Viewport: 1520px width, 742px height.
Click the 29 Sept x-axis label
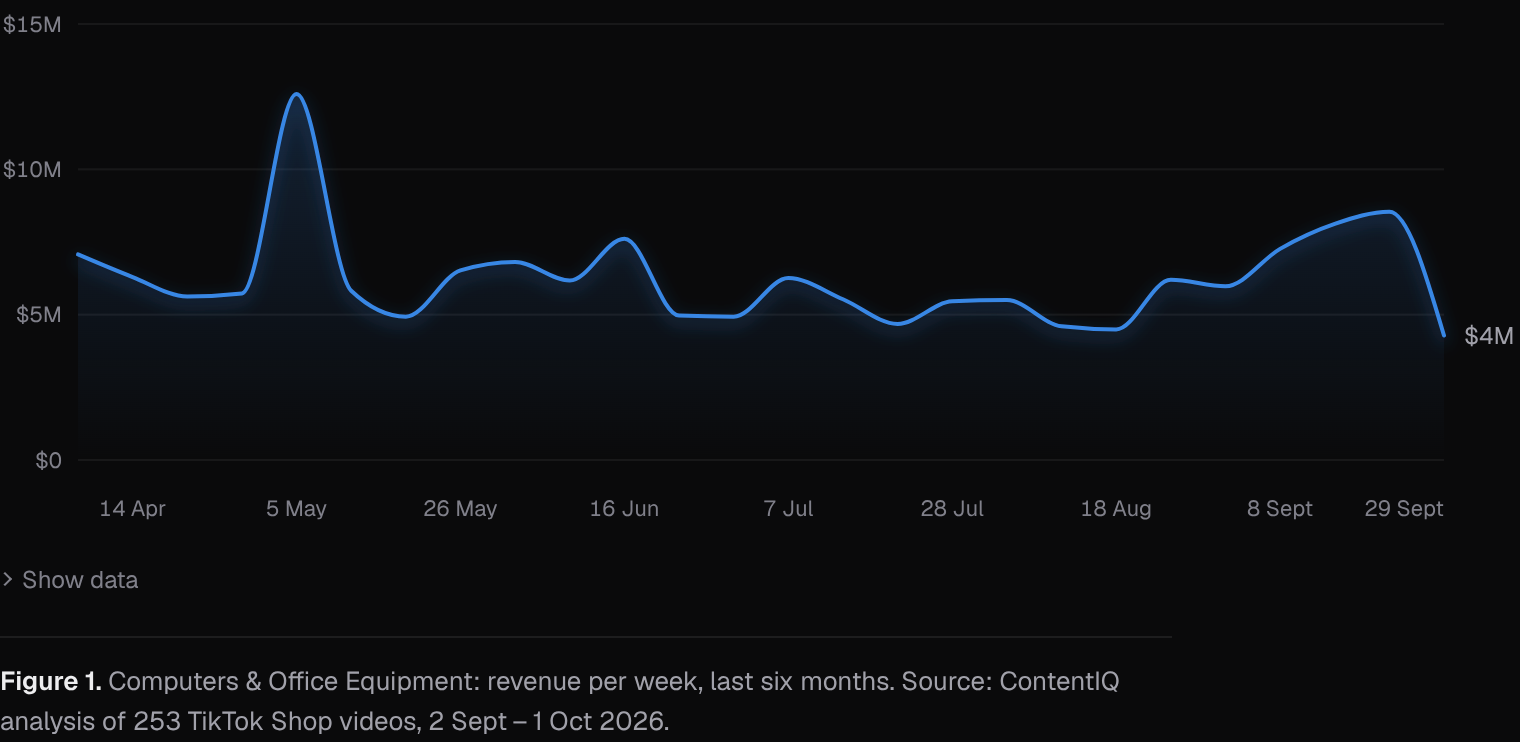tap(1404, 509)
